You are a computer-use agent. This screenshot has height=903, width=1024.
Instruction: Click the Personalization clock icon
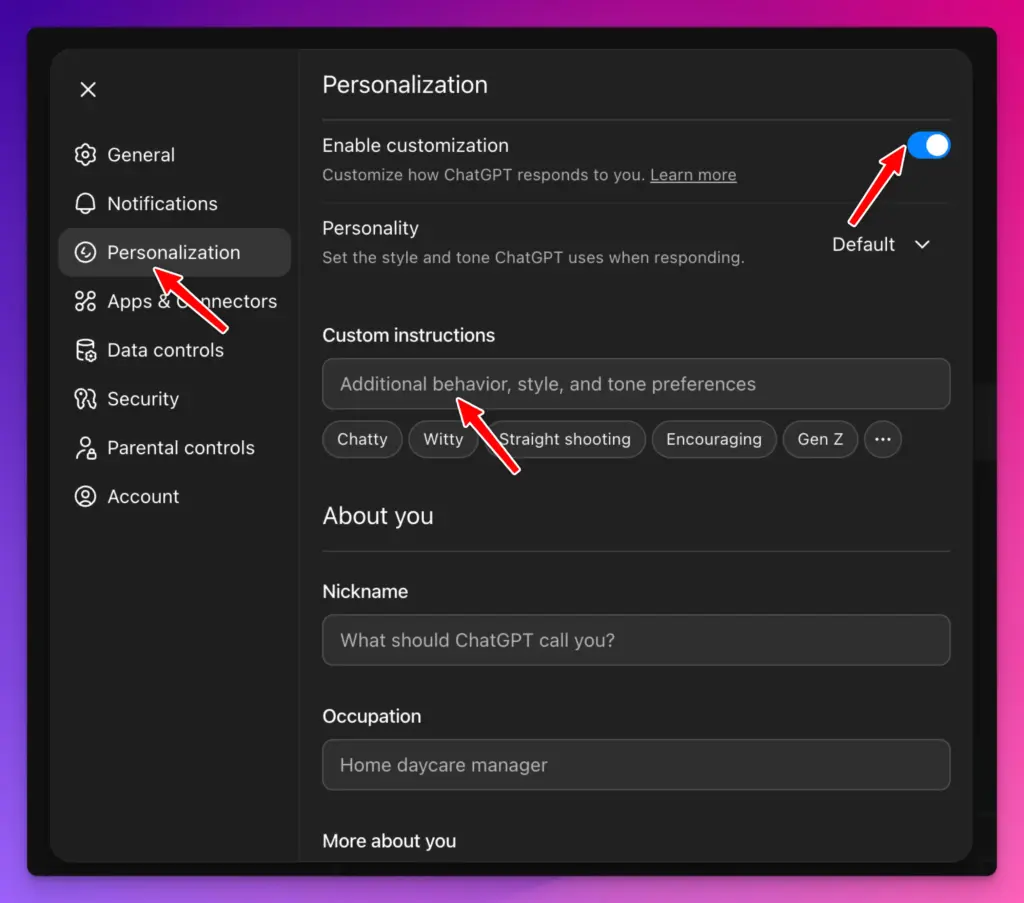coord(86,252)
